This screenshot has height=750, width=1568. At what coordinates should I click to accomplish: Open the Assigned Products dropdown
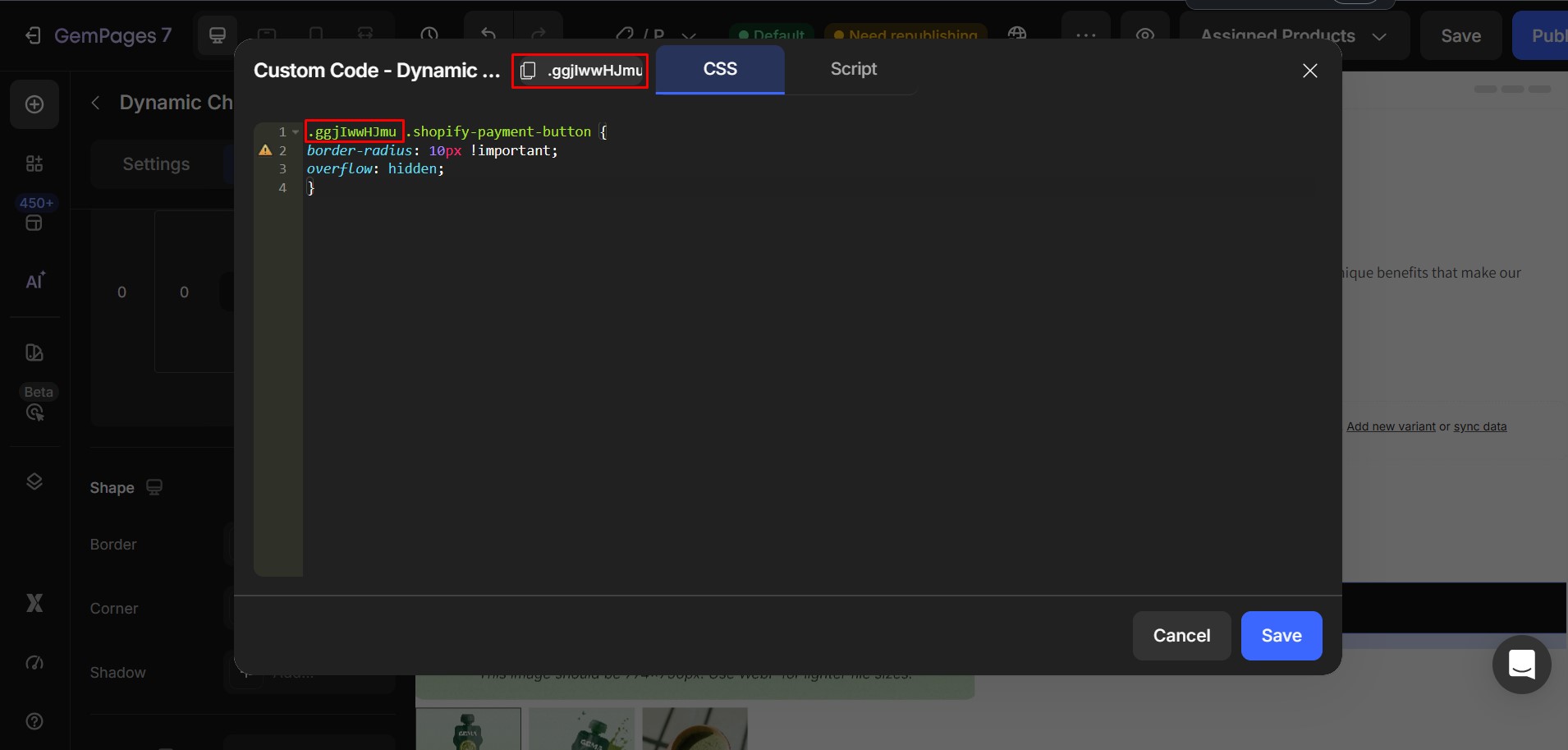(1294, 35)
